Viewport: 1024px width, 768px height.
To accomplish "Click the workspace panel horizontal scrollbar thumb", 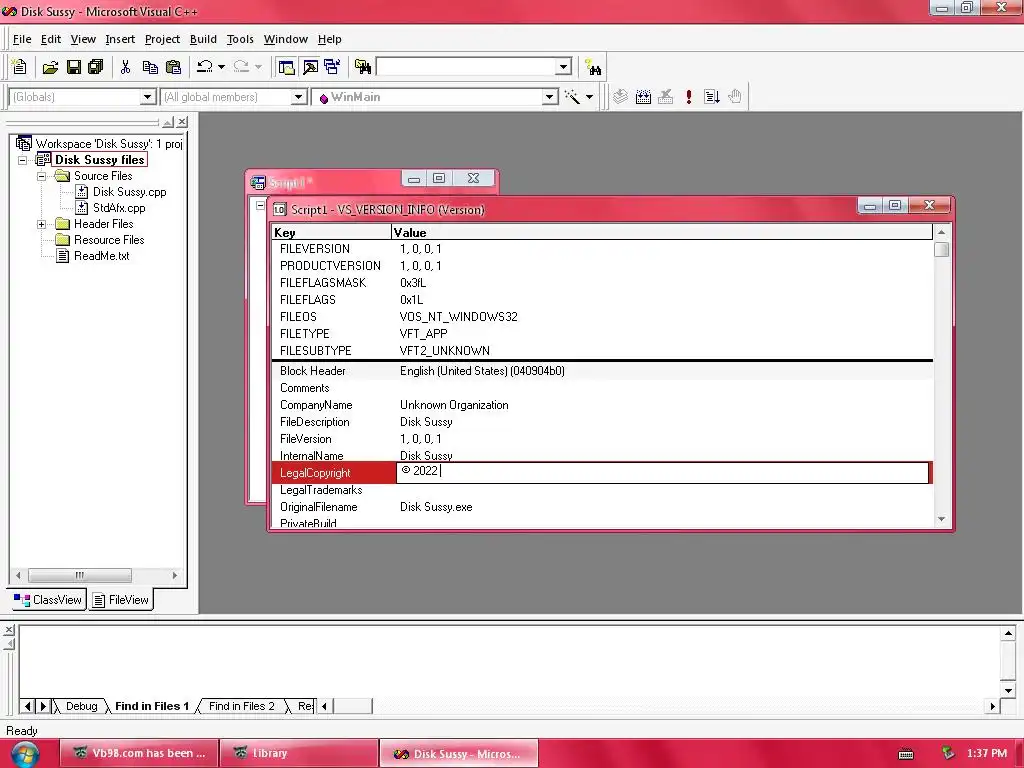I will pos(80,575).
